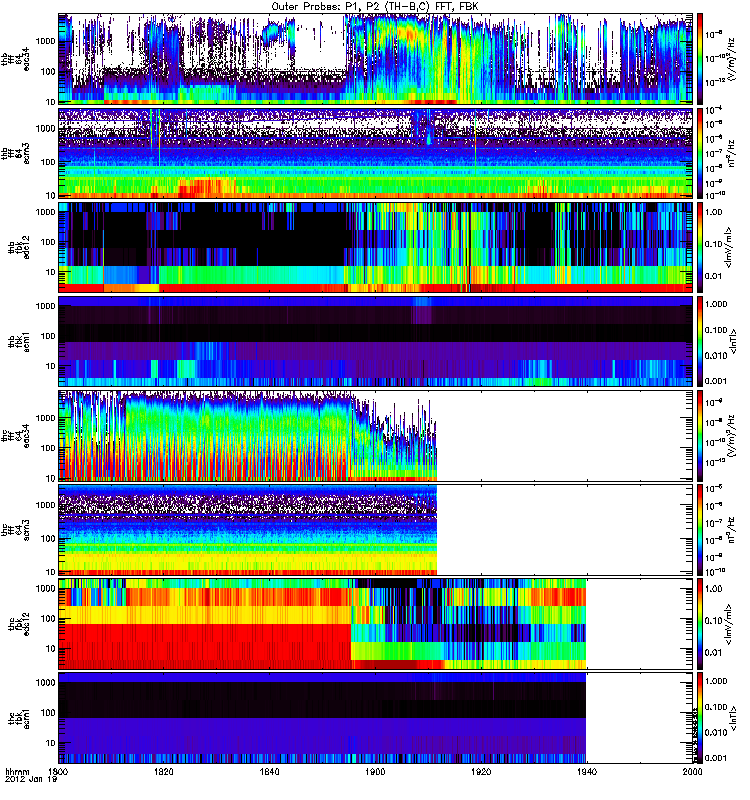Click the color bar beside thc edc34 panel
750x800 pixels.
[x=700, y=436]
